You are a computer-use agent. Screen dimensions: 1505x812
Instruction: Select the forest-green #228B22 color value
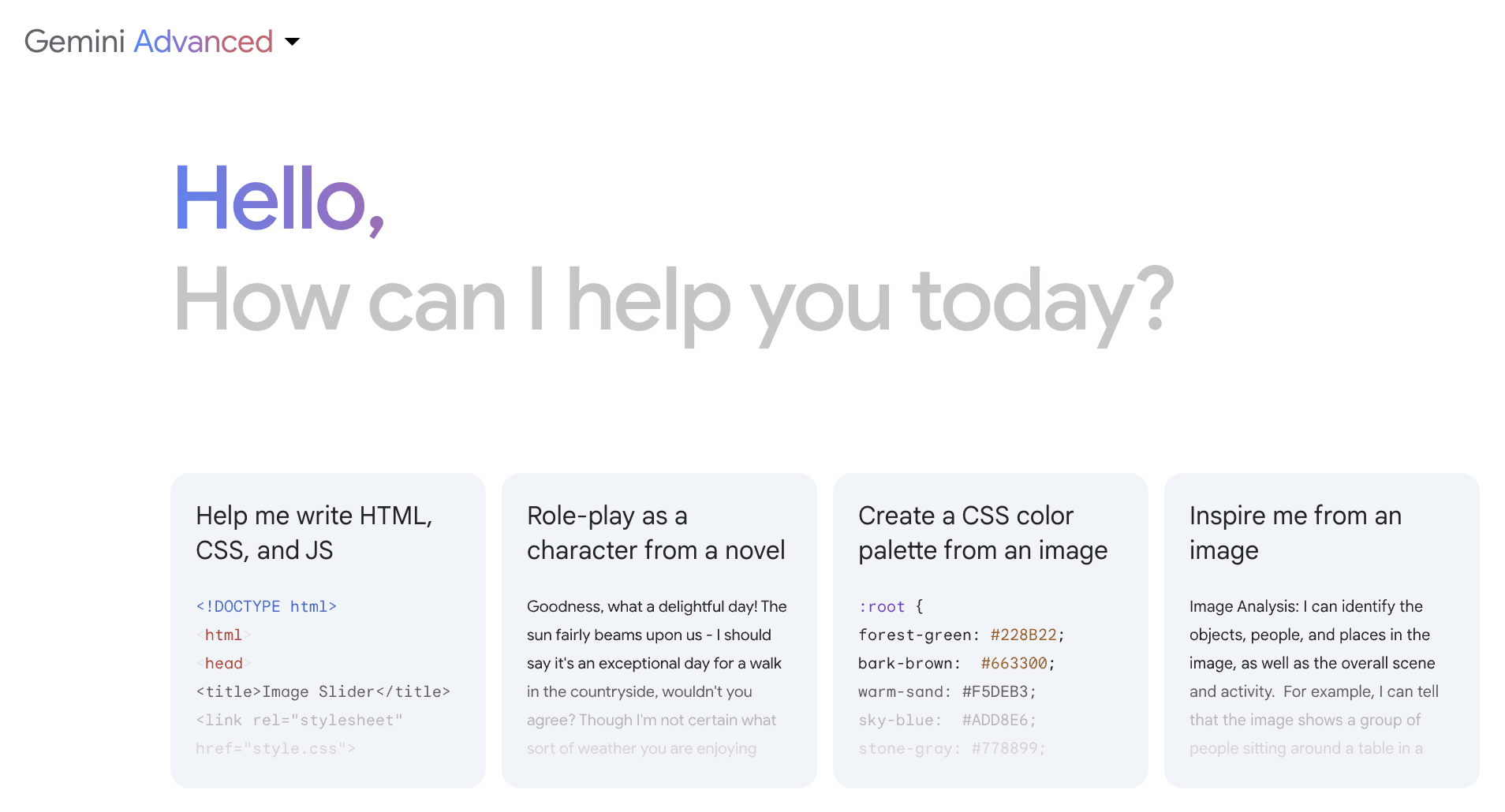coord(1023,635)
